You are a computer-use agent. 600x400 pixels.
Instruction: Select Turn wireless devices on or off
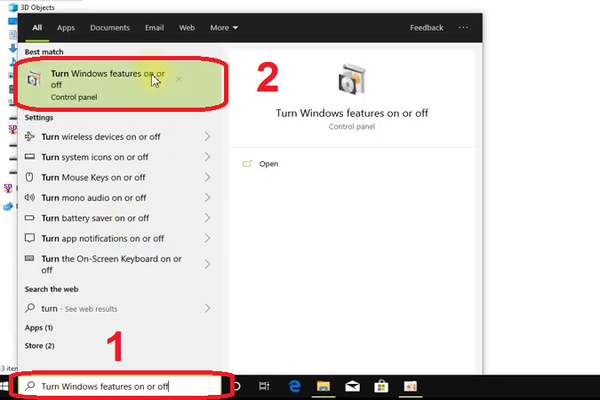[101, 137]
